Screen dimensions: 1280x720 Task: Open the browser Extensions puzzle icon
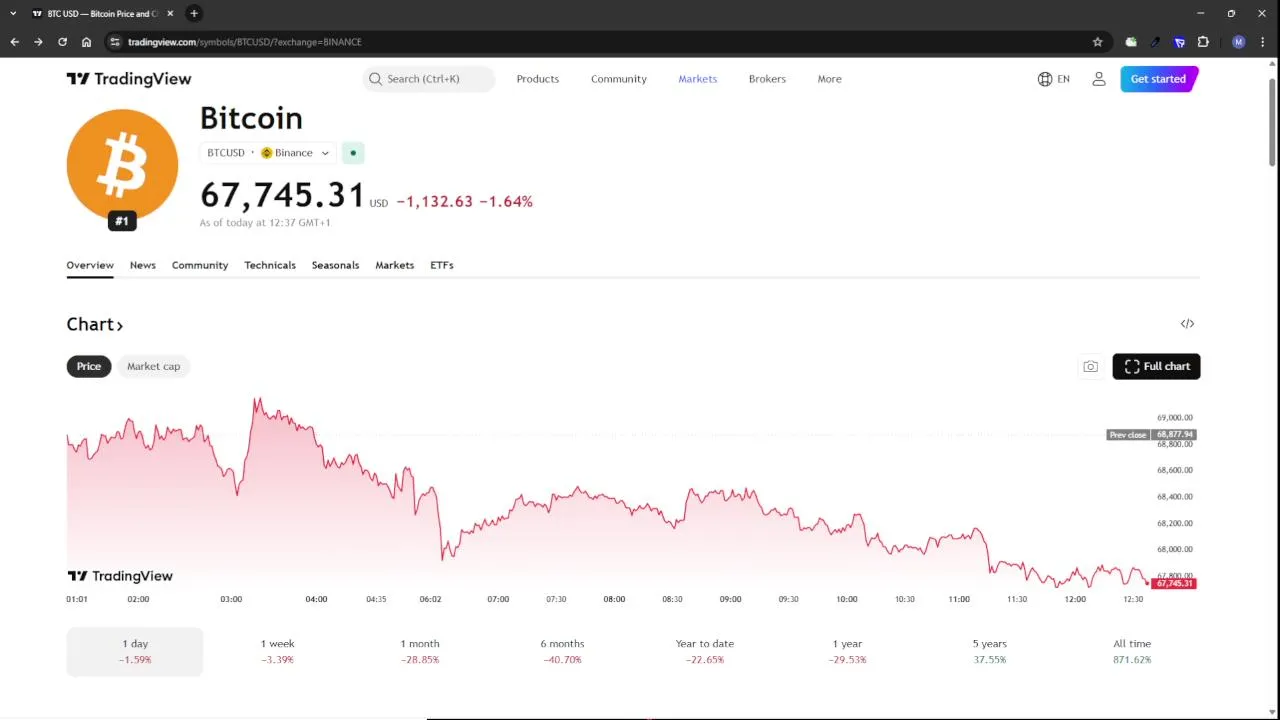(x=1203, y=42)
